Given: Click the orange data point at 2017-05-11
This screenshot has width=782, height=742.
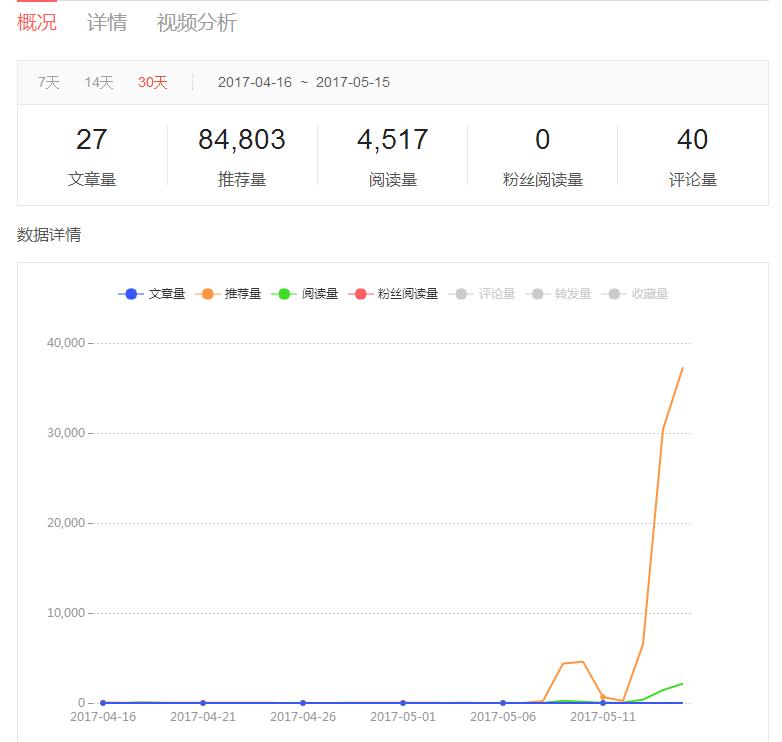Looking at the screenshot, I should point(603,697).
